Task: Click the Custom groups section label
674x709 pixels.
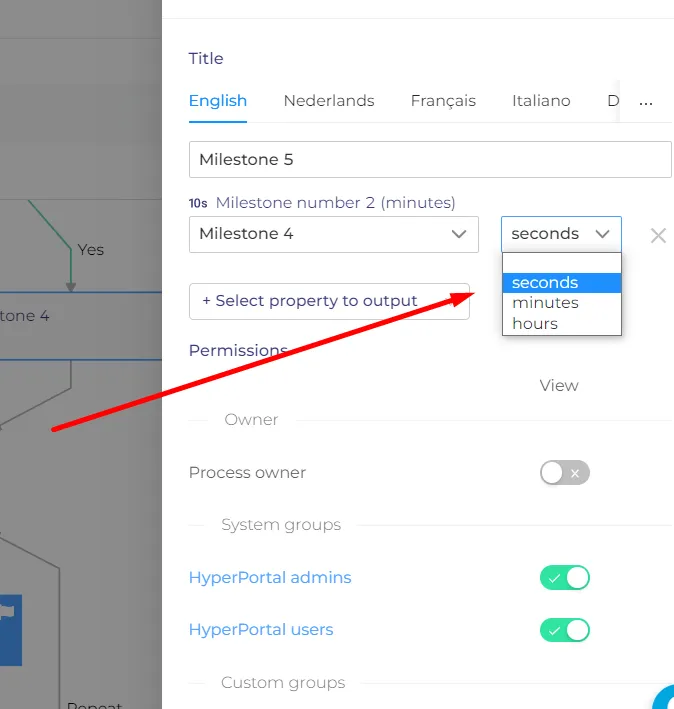Action: 283,683
